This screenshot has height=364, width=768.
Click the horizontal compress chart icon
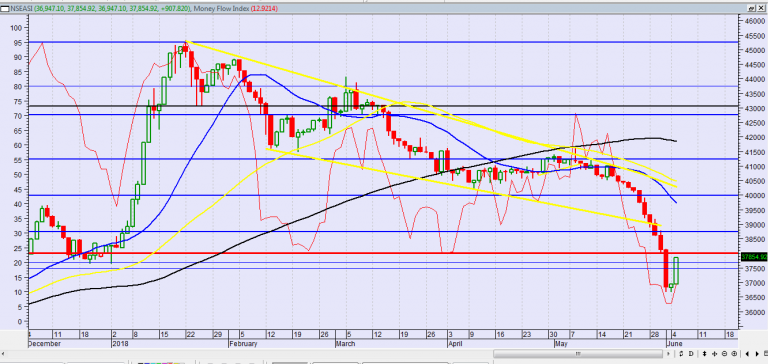pos(715,354)
